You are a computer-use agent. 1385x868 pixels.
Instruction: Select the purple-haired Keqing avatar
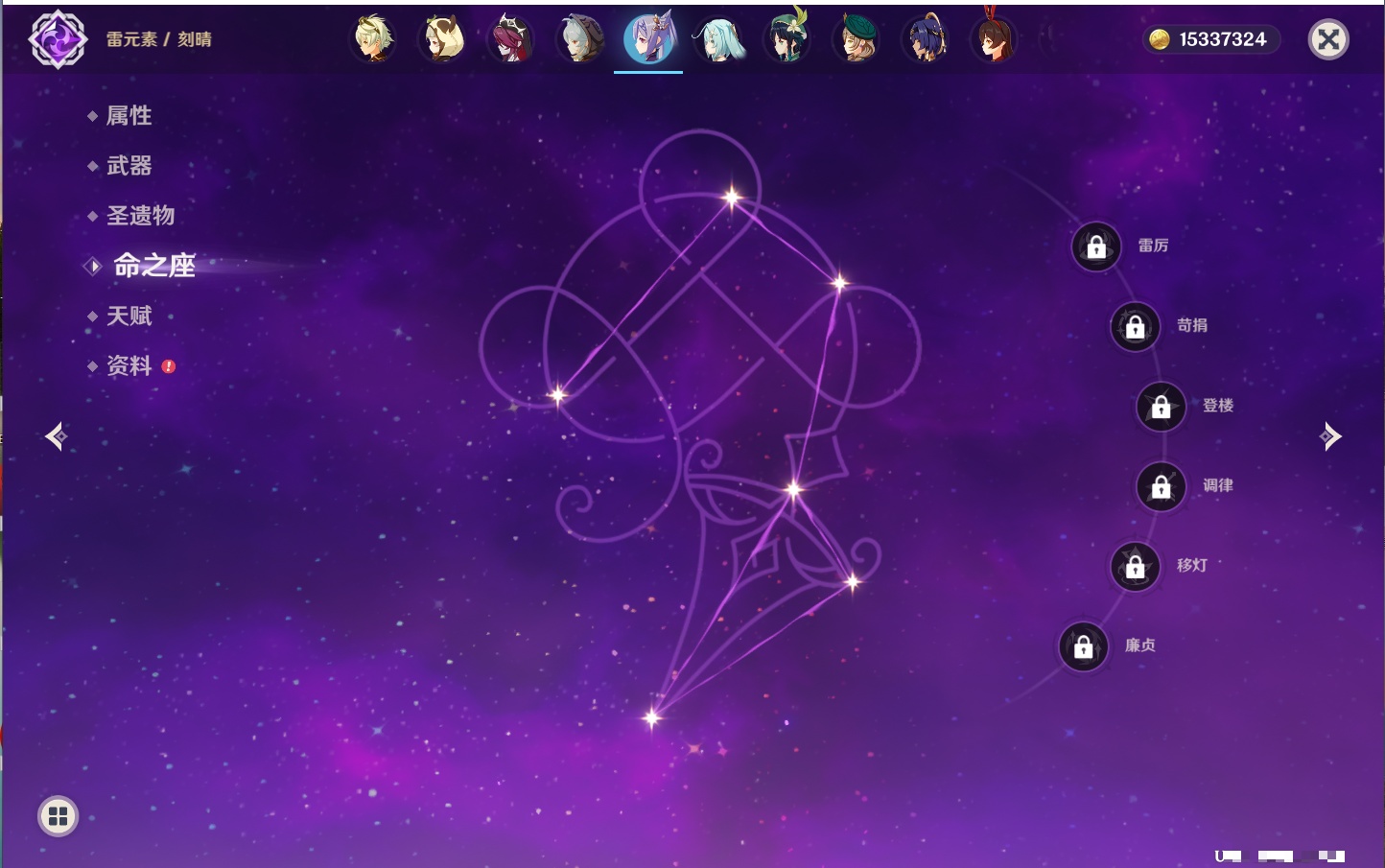tap(649, 39)
